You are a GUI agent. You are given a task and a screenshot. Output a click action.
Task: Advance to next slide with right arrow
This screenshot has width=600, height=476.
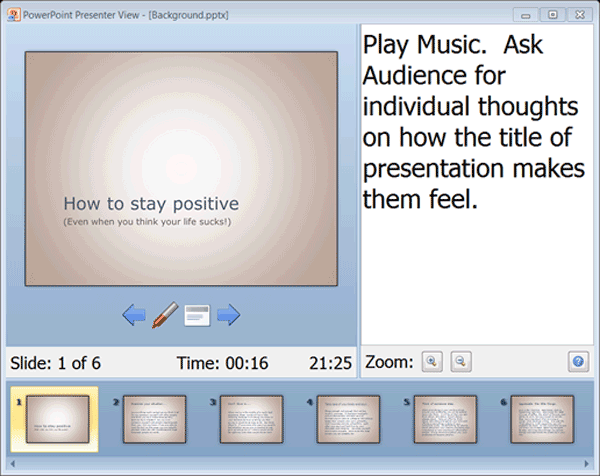[x=229, y=315]
